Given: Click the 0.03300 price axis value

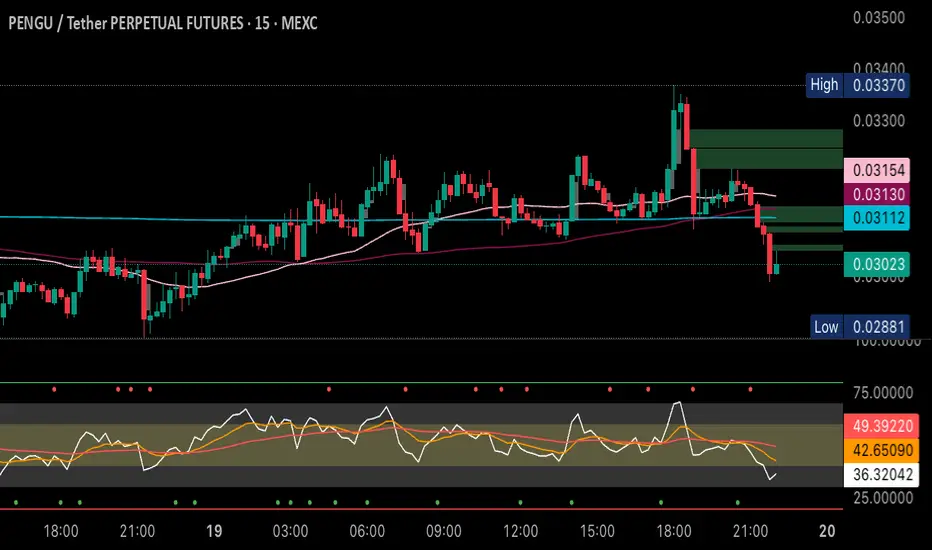Looking at the screenshot, I should pyautogui.click(x=879, y=121).
